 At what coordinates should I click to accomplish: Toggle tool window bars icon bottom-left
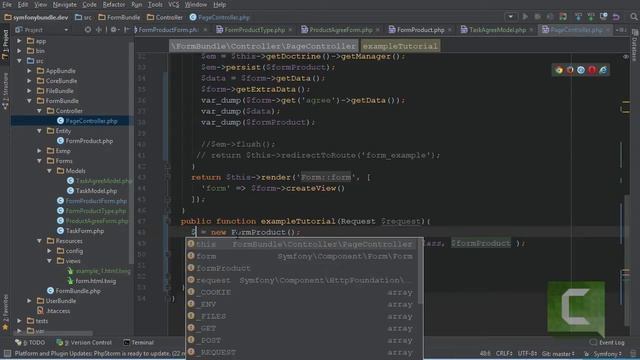click(x=7, y=353)
